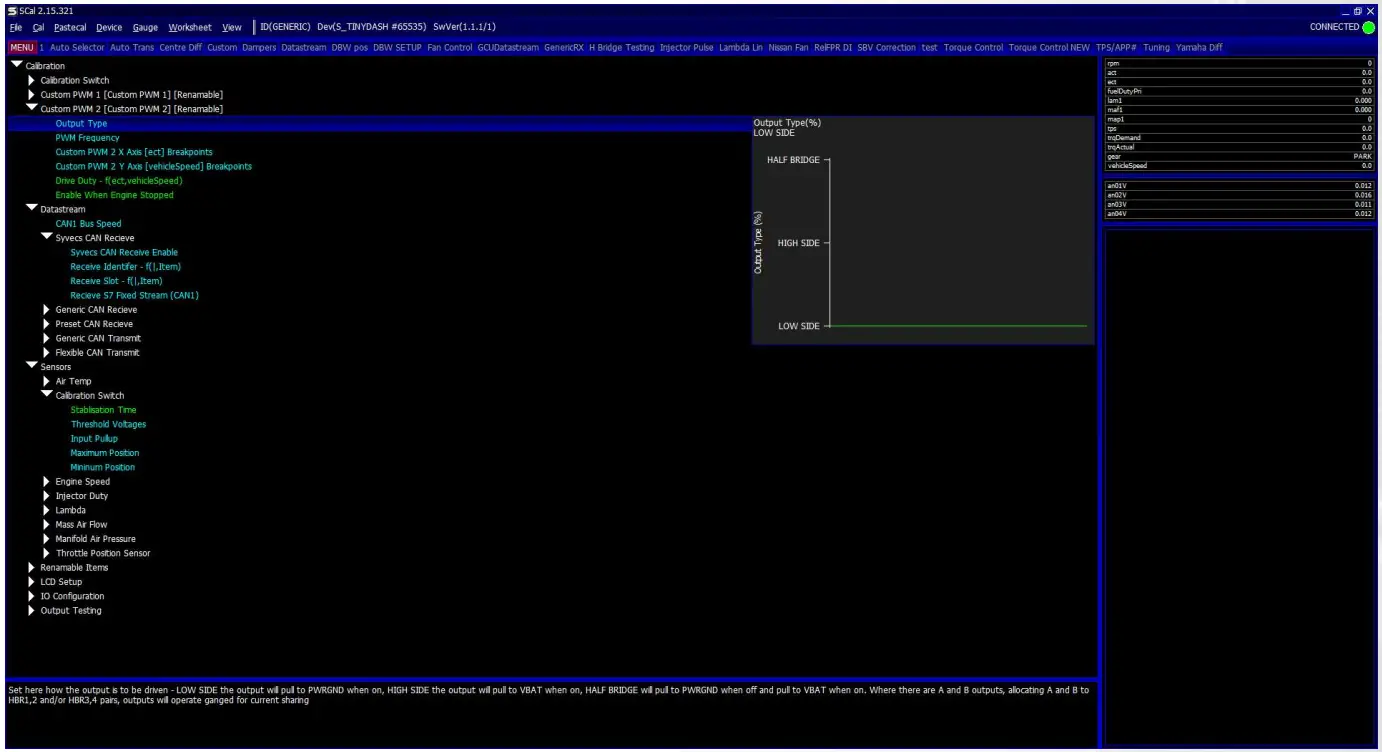Switch to the DBW SETUP worksheet tab

click(x=397, y=47)
